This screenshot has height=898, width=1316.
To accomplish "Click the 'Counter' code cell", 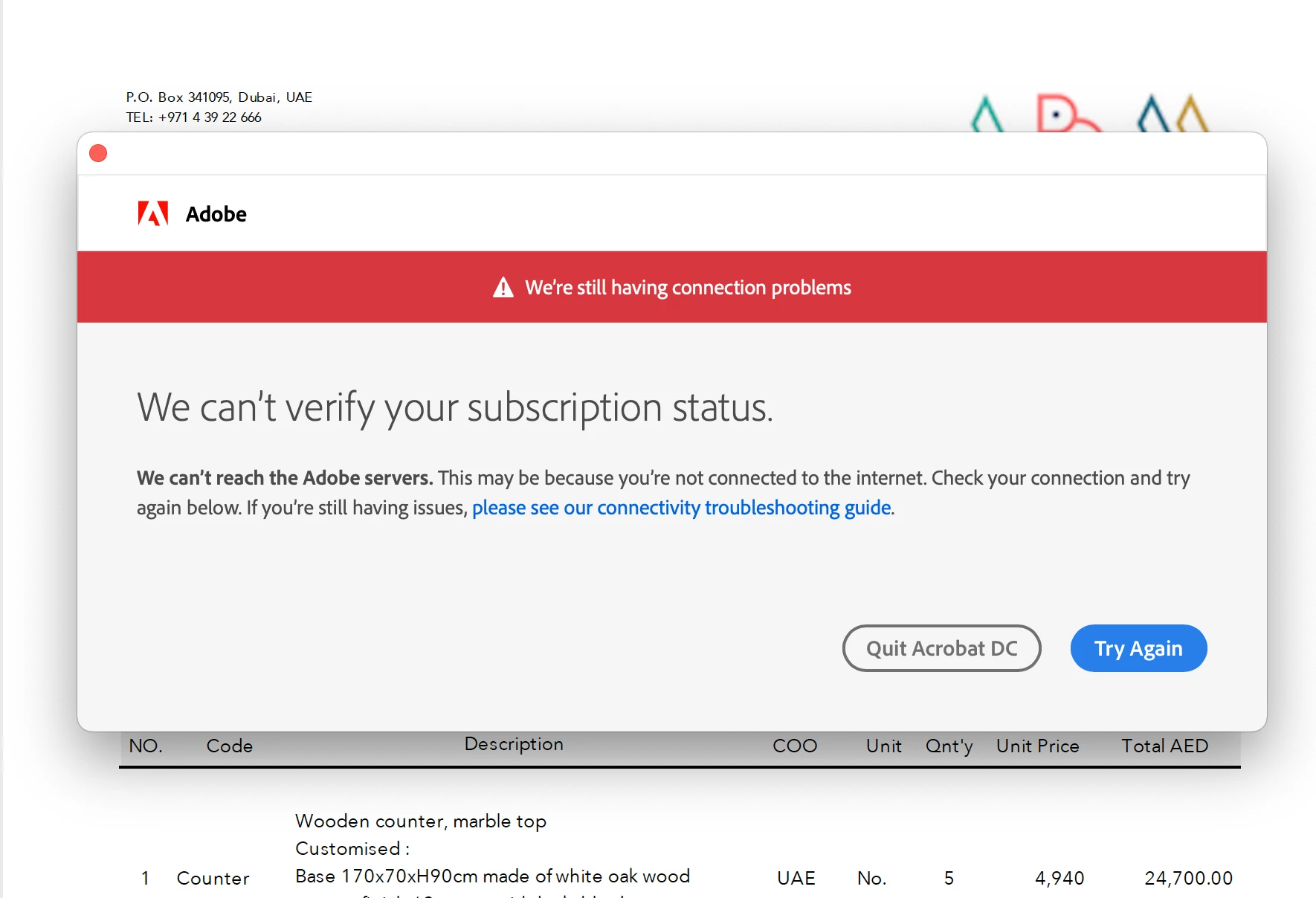I will pos(213,878).
